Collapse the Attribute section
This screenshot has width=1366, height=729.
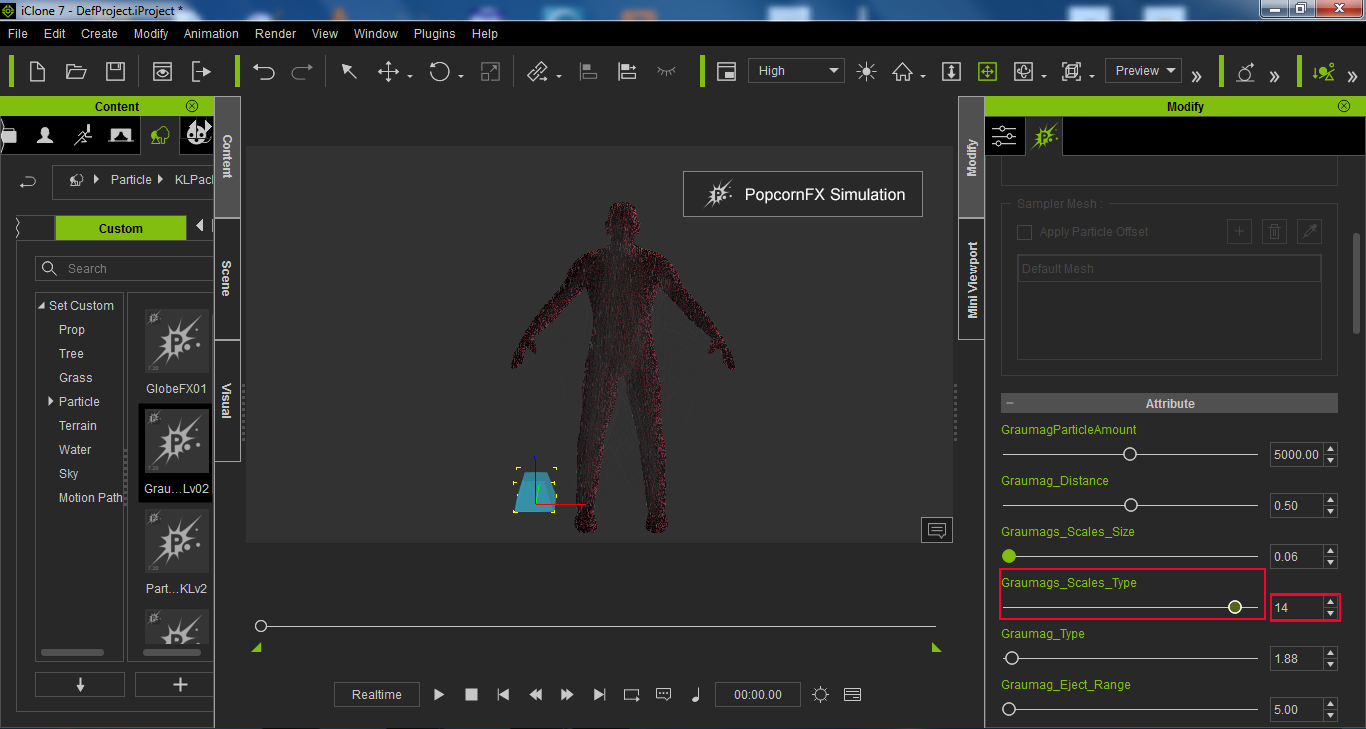1010,404
